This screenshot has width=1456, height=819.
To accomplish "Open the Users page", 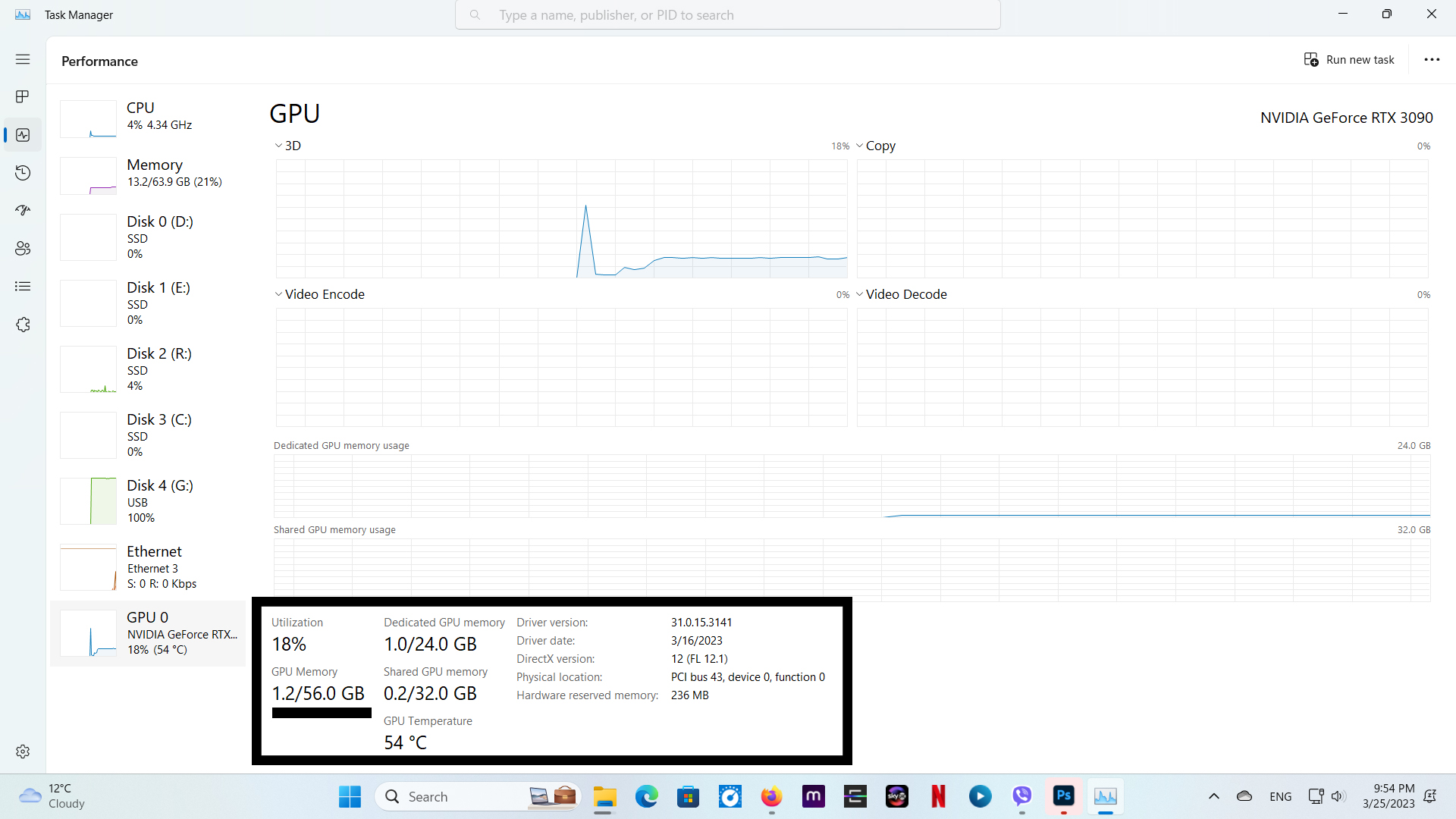I will (x=23, y=248).
